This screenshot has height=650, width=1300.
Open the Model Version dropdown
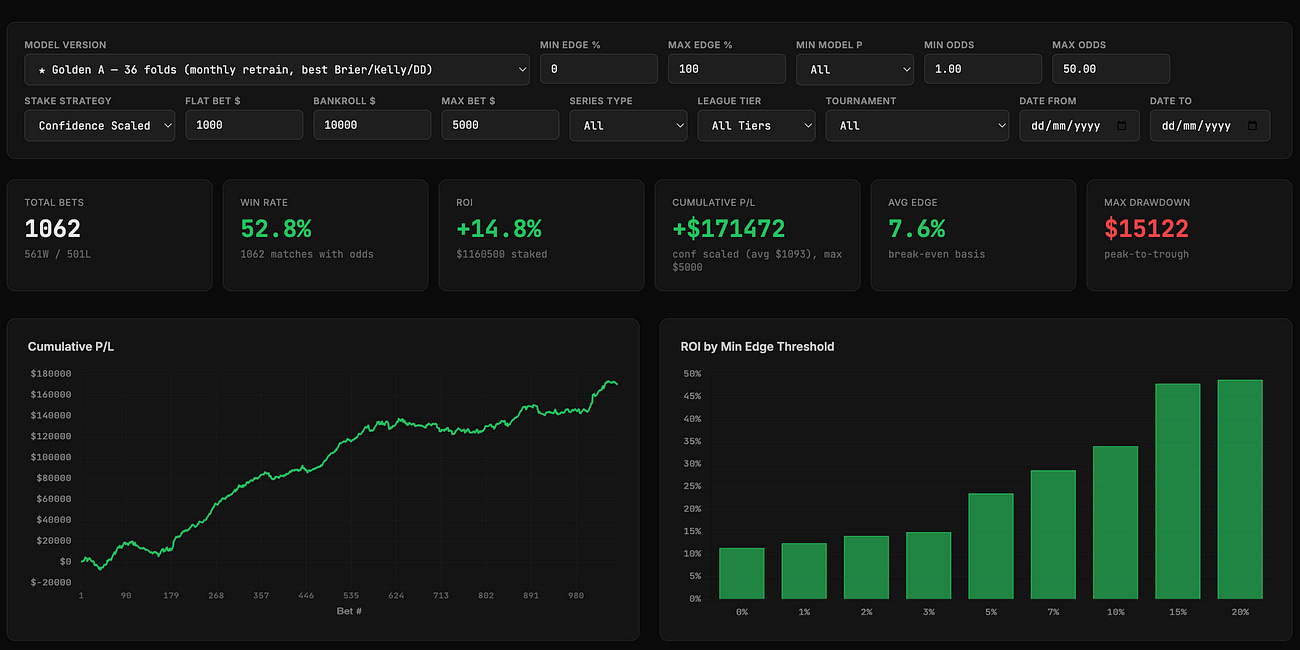[x=277, y=69]
